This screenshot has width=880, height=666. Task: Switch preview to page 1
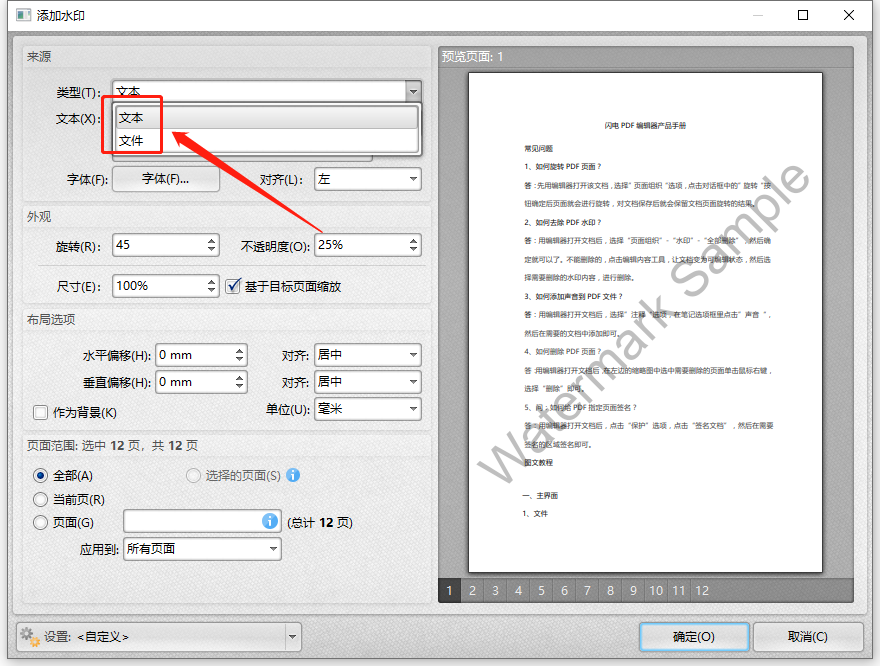[x=450, y=591]
